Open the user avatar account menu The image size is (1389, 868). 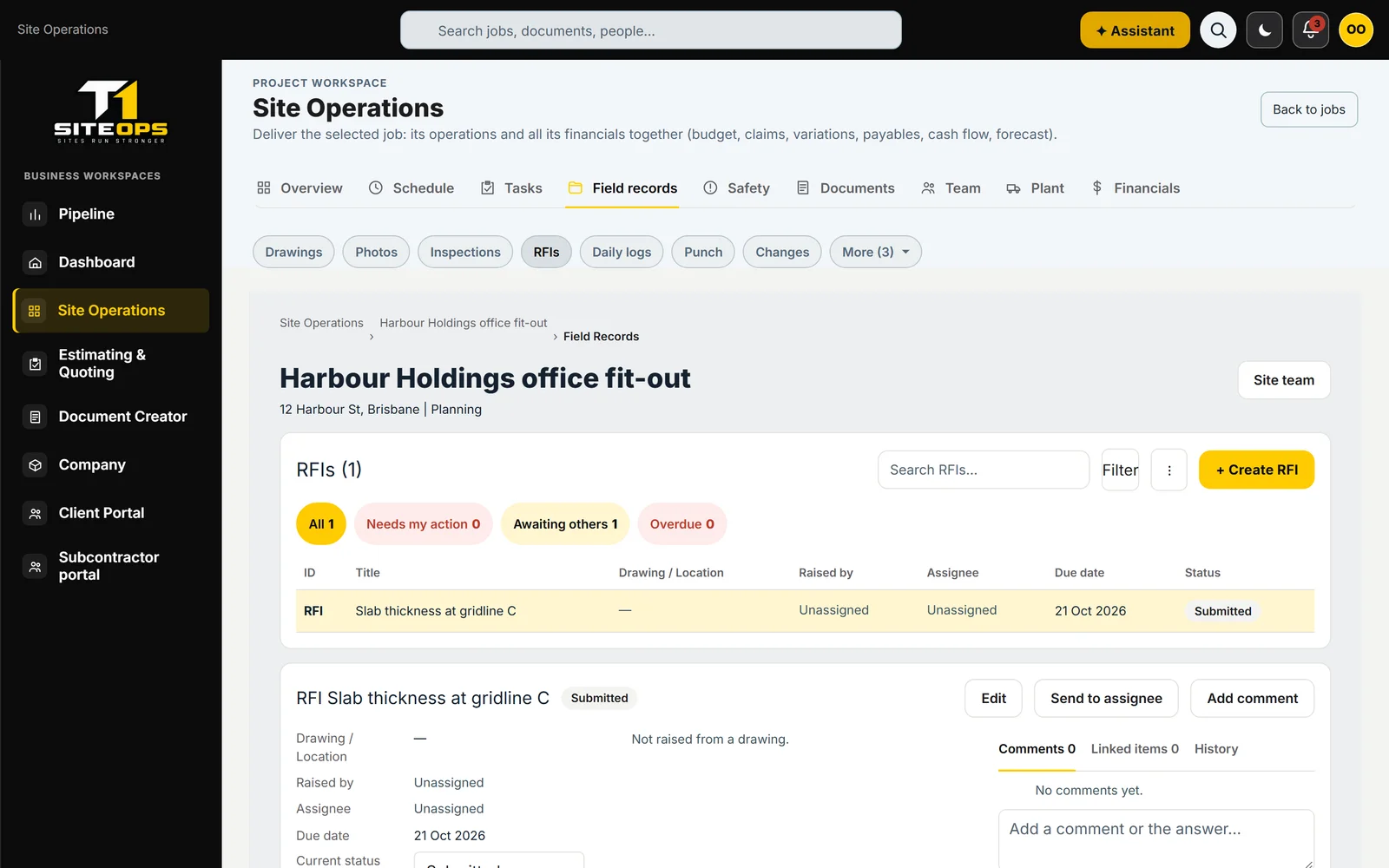(x=1356, y=30)
